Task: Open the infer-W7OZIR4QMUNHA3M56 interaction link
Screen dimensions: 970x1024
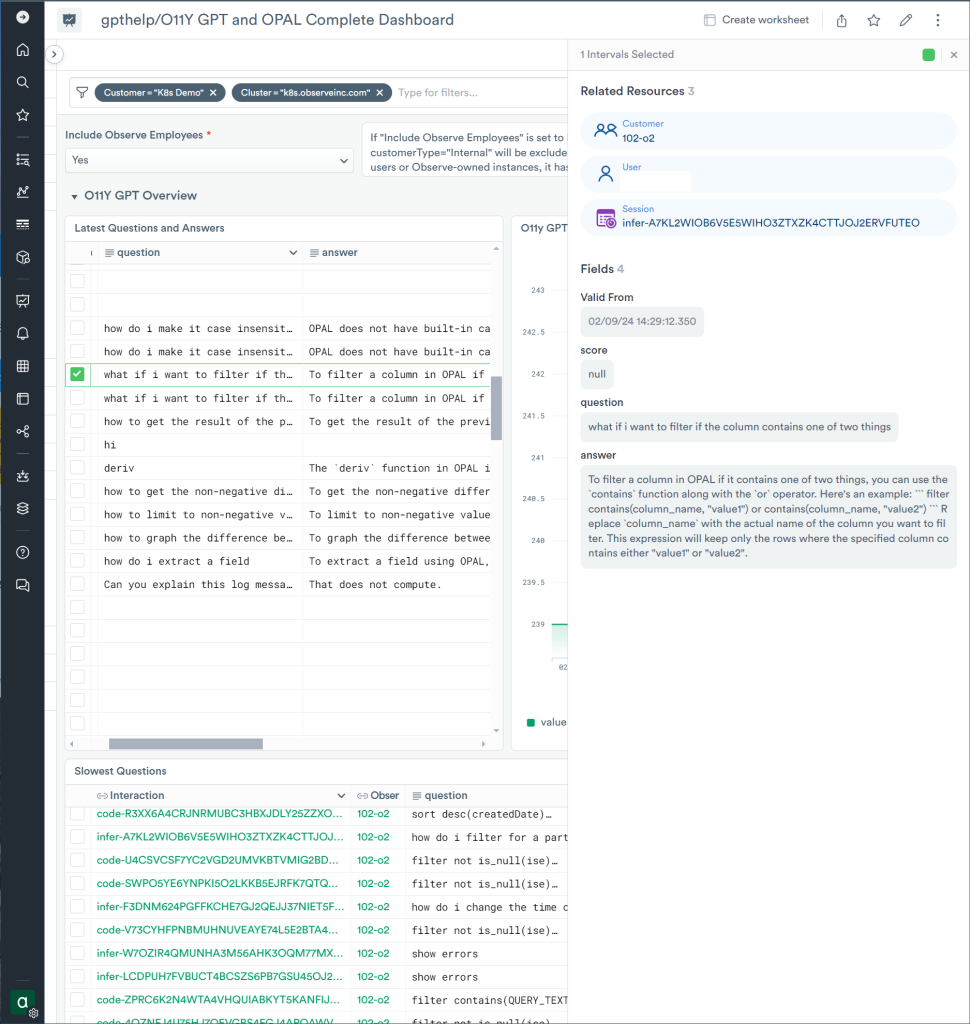Action: 219,953
